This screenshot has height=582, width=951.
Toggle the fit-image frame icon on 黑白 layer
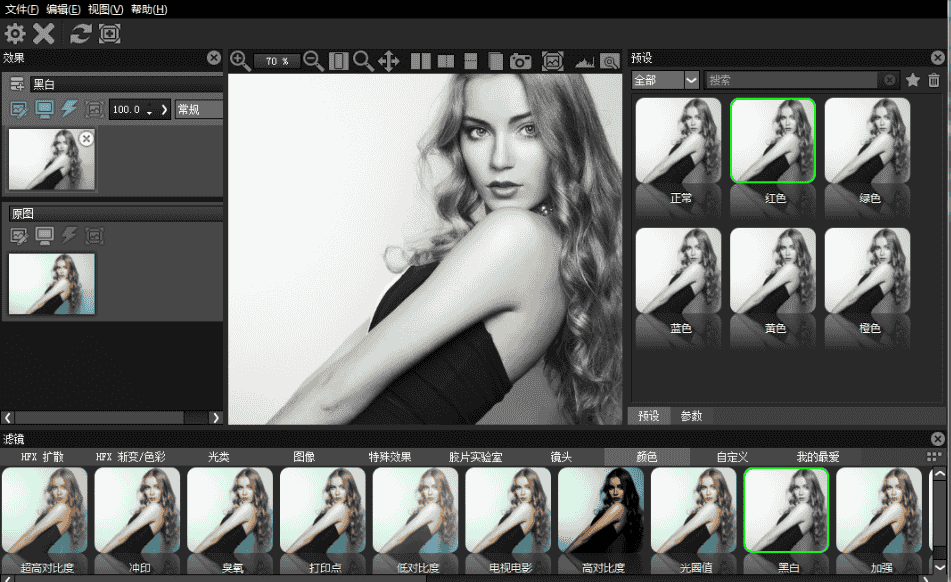(95, 109)
